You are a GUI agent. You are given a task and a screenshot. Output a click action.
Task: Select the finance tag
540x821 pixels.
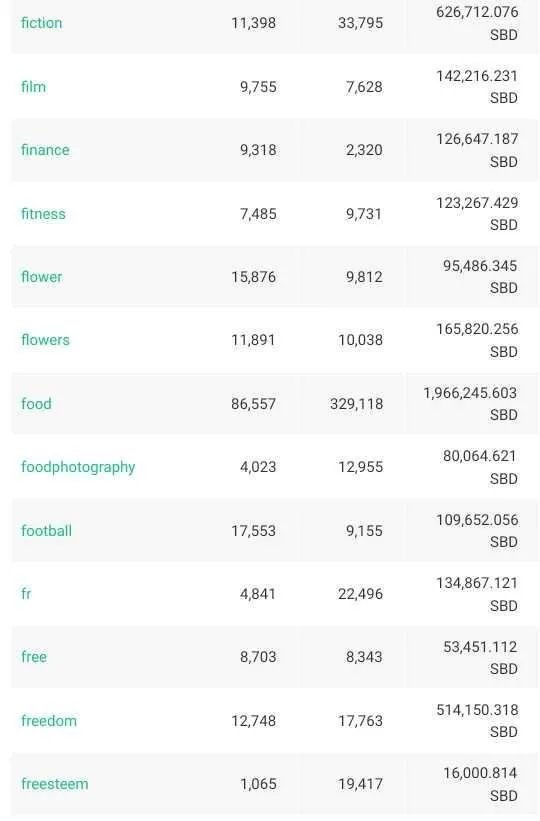45,150
